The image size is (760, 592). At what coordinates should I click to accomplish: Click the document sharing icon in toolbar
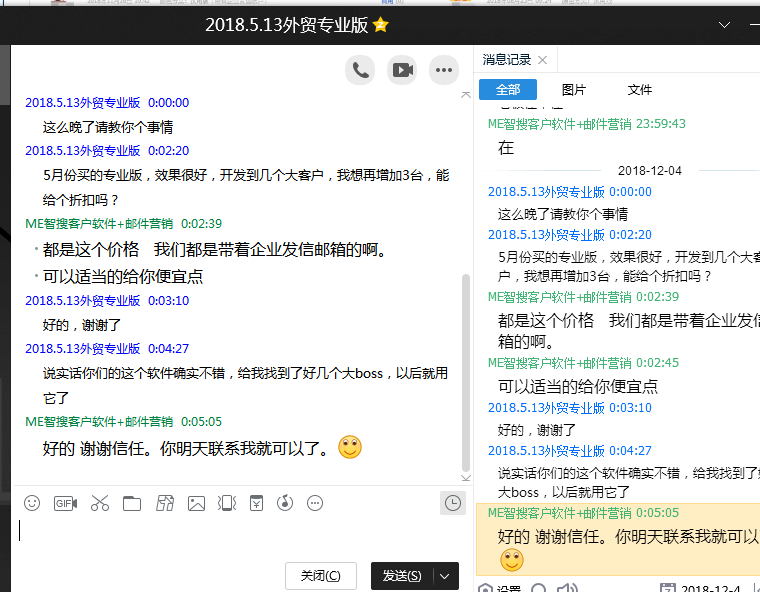point(165,503)
